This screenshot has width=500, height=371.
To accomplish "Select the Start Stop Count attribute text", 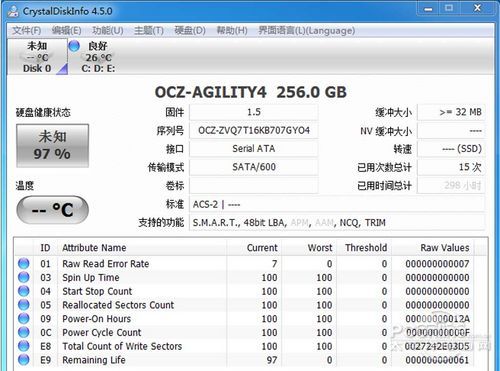I will pyautogui.click(x=97, y=291).
